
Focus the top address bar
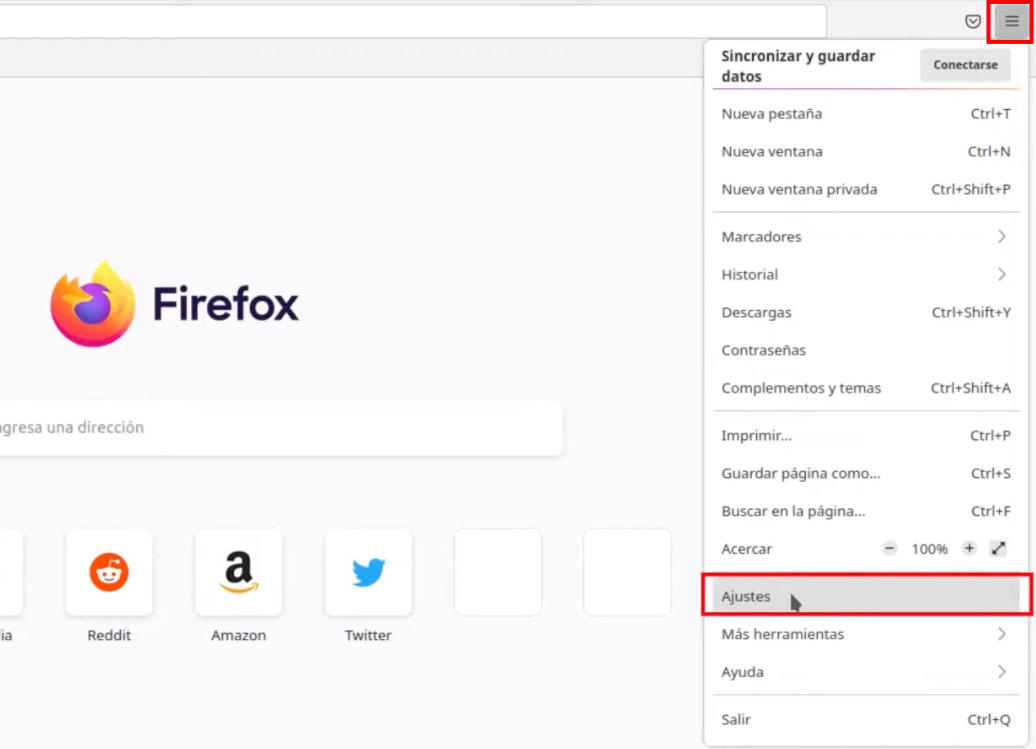413,21
